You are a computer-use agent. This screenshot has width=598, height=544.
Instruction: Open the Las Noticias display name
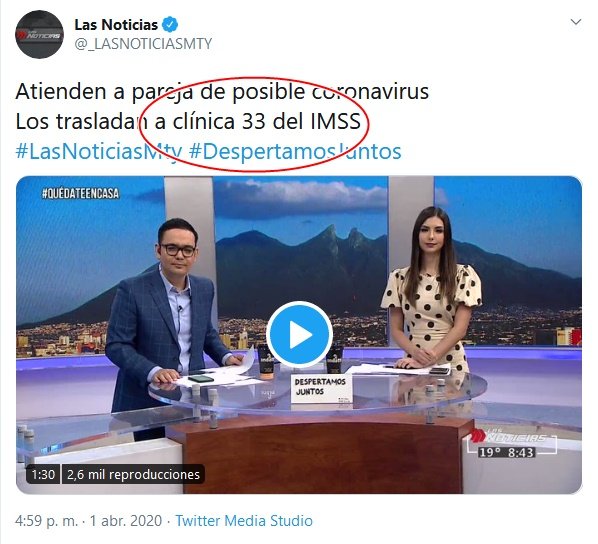pos(116,25)
